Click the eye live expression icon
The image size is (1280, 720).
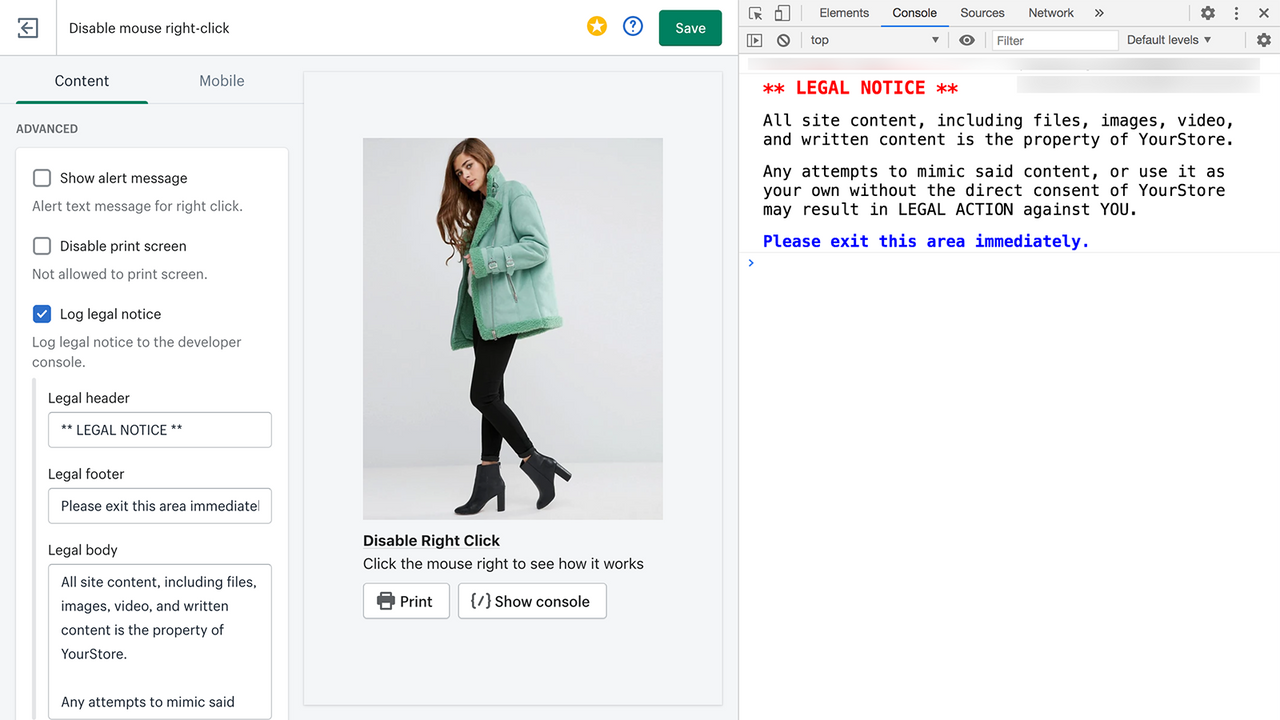(x=967, y=40)
